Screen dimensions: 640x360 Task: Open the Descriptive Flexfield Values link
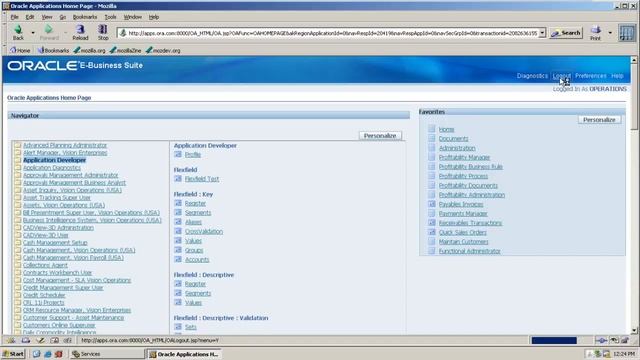[193, 303]
